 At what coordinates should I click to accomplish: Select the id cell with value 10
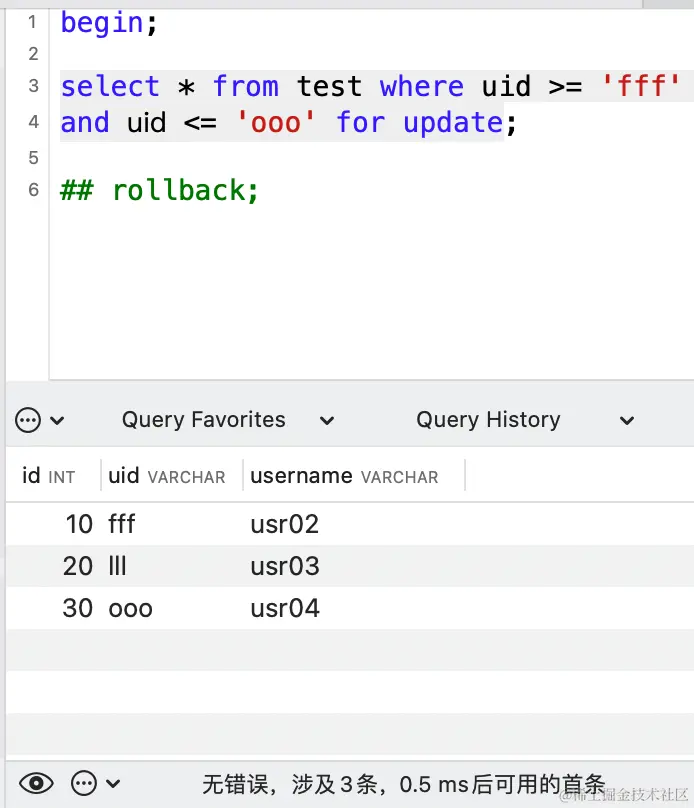click(79, 524)
